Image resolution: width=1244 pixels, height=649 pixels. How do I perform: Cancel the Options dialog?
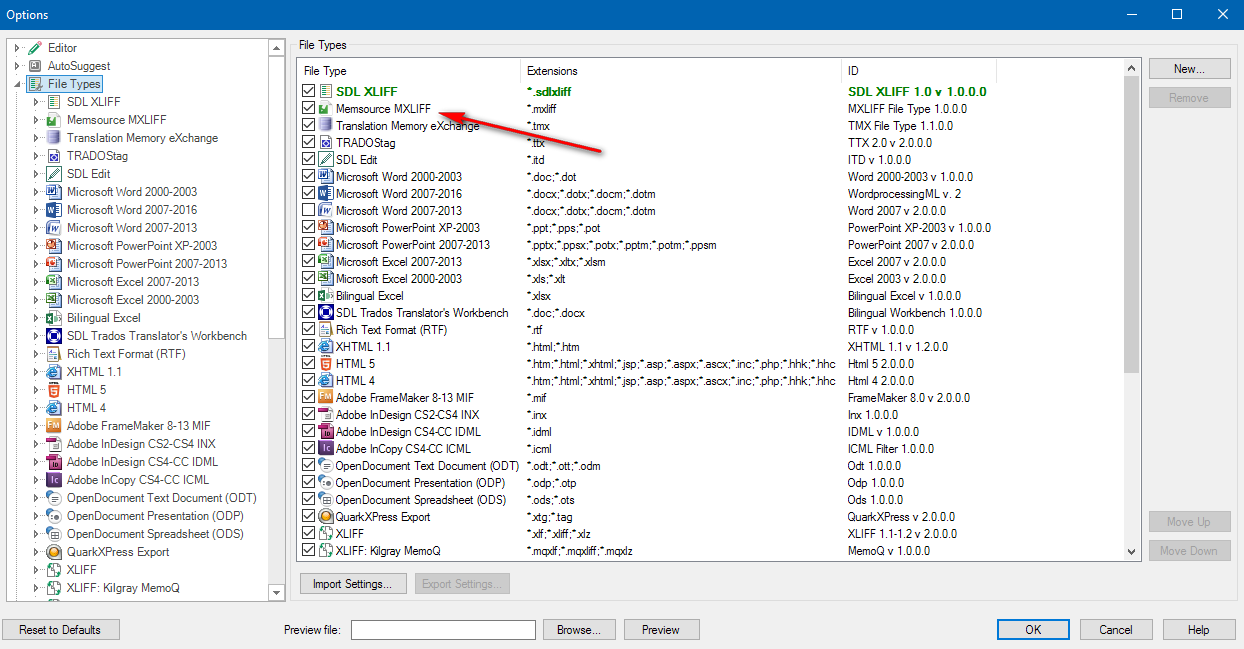click(x=1116, y=630)
